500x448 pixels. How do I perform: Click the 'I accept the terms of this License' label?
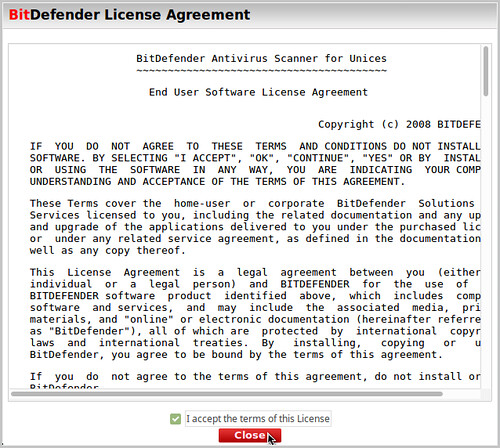point(258,419)
